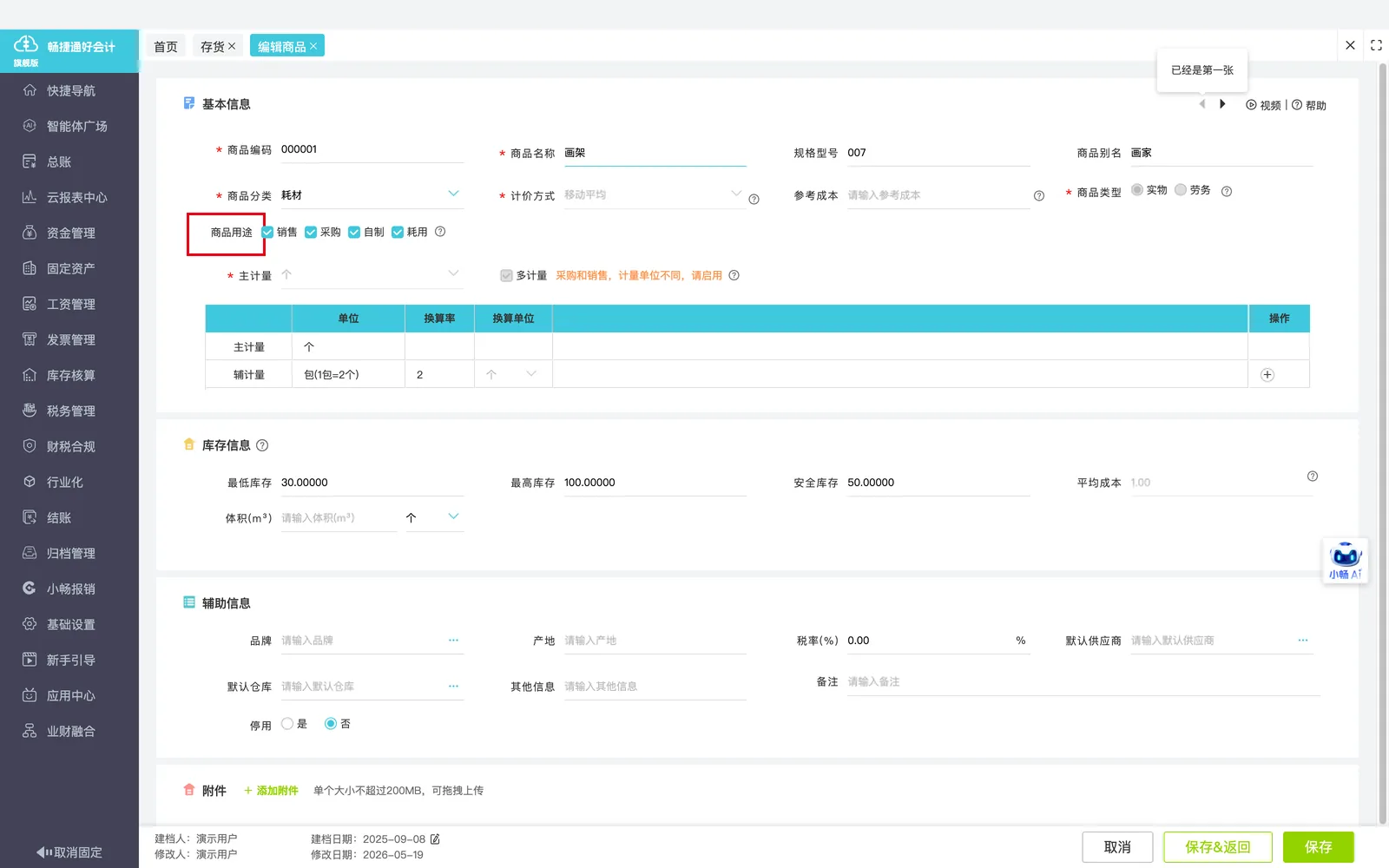Expand the 主计量 dropdown
The height and width of the screenshot is (868, 1389).
(453, 273)
